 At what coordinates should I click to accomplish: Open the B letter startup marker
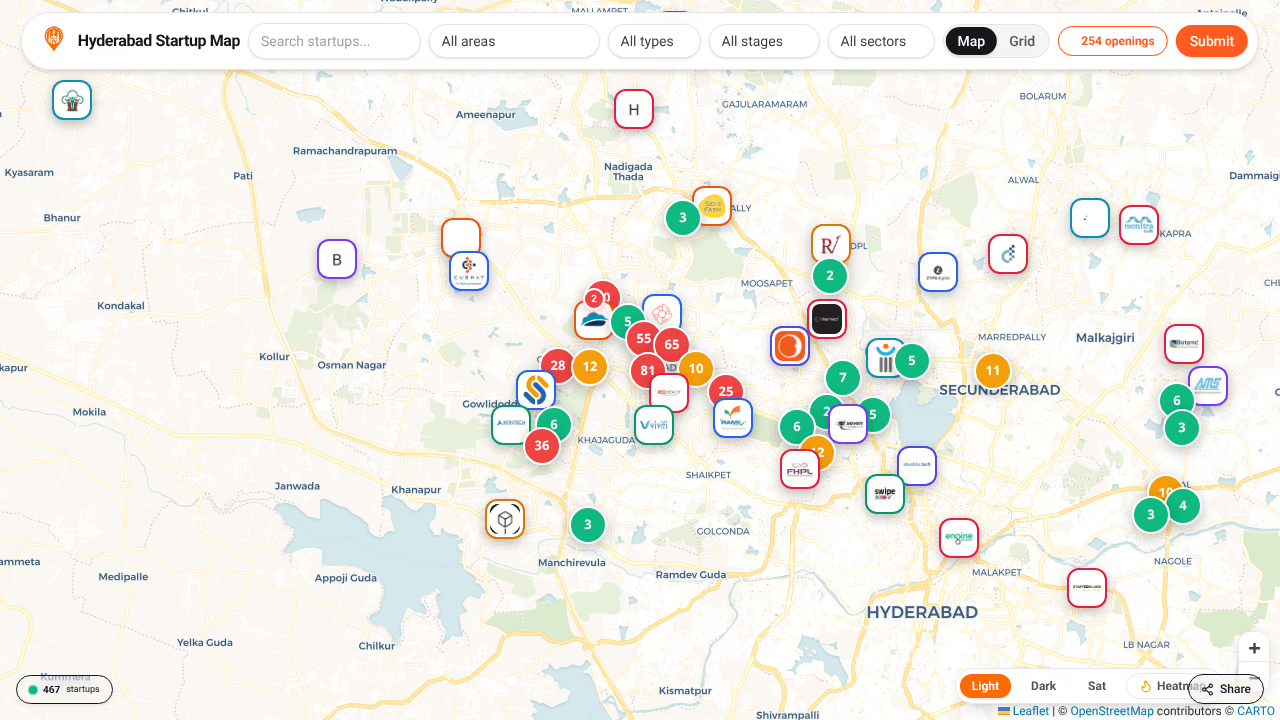337,260
